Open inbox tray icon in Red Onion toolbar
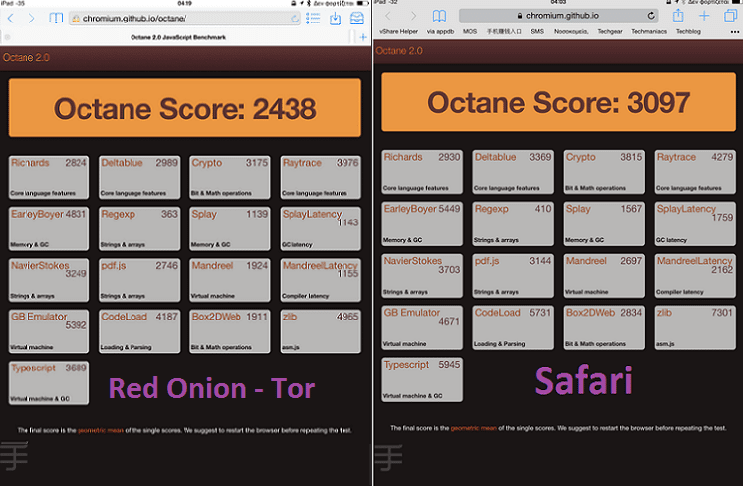 [357, 18]
